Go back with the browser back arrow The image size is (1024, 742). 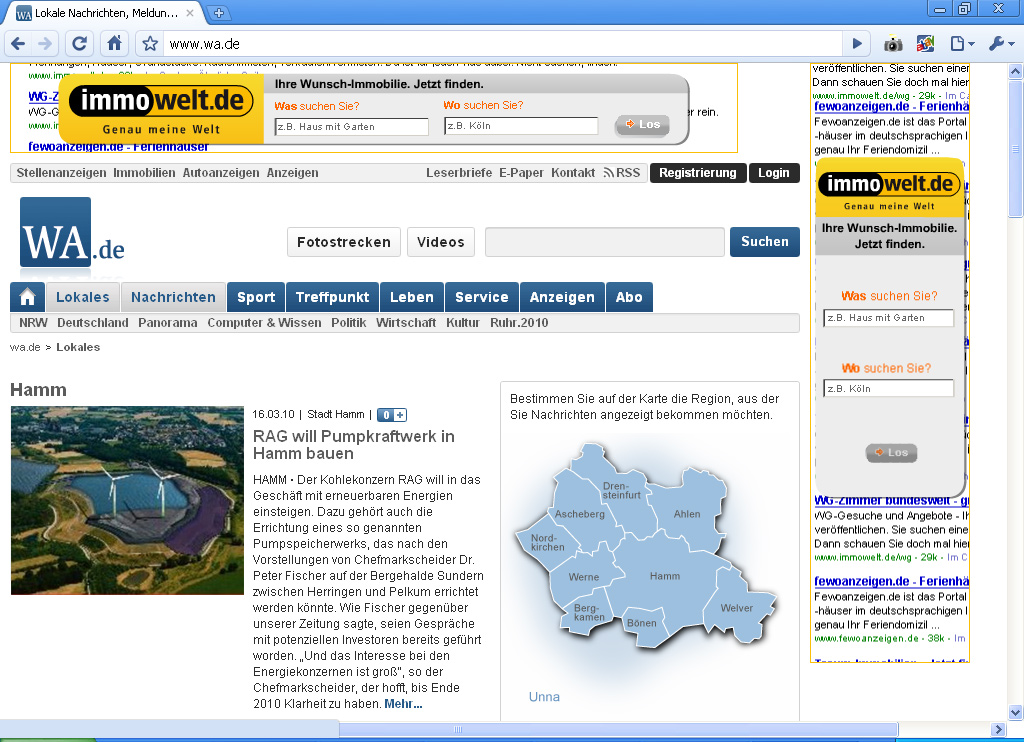(18, 44)
